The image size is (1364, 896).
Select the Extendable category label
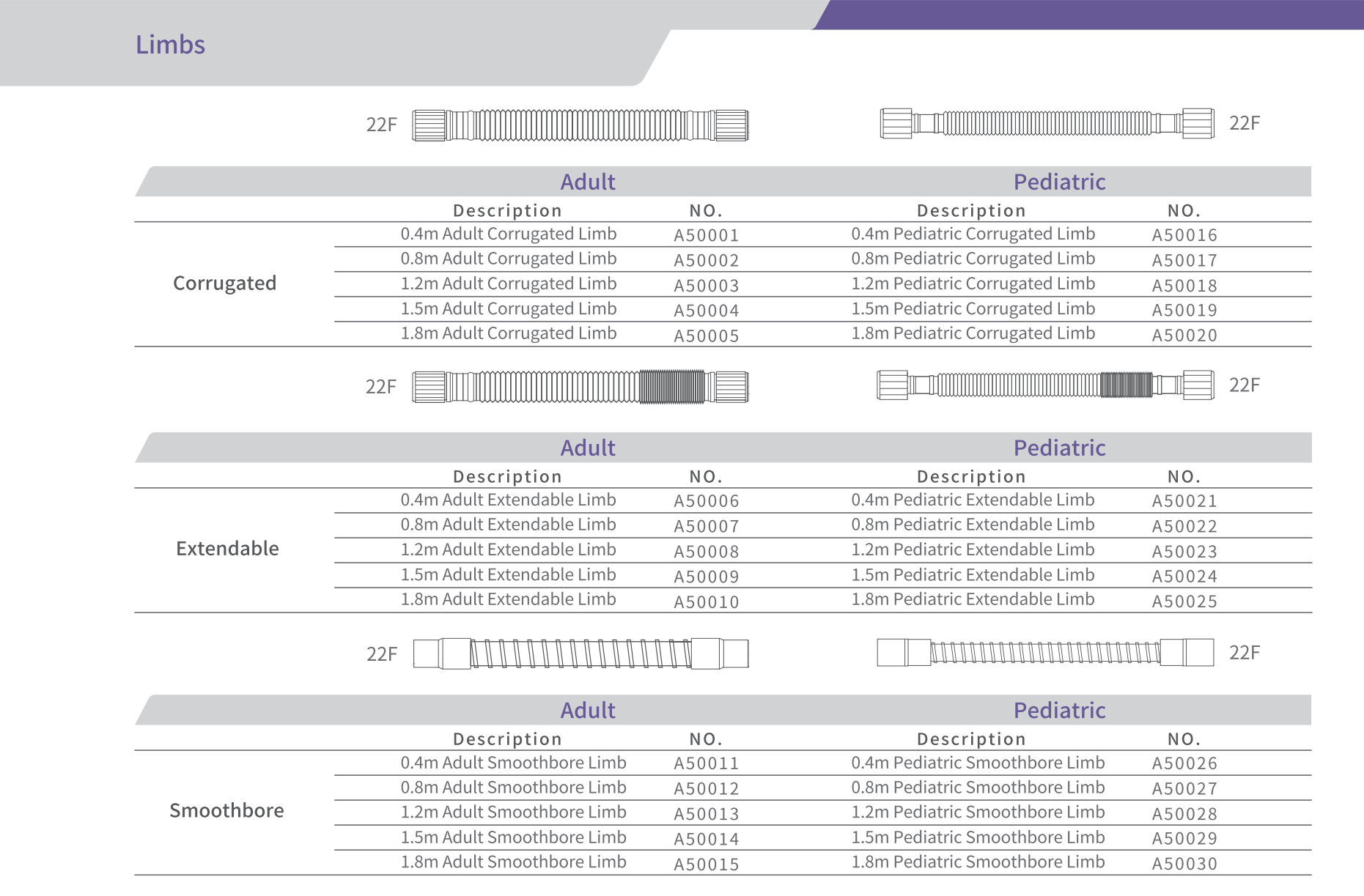click(x=227, y=549)
